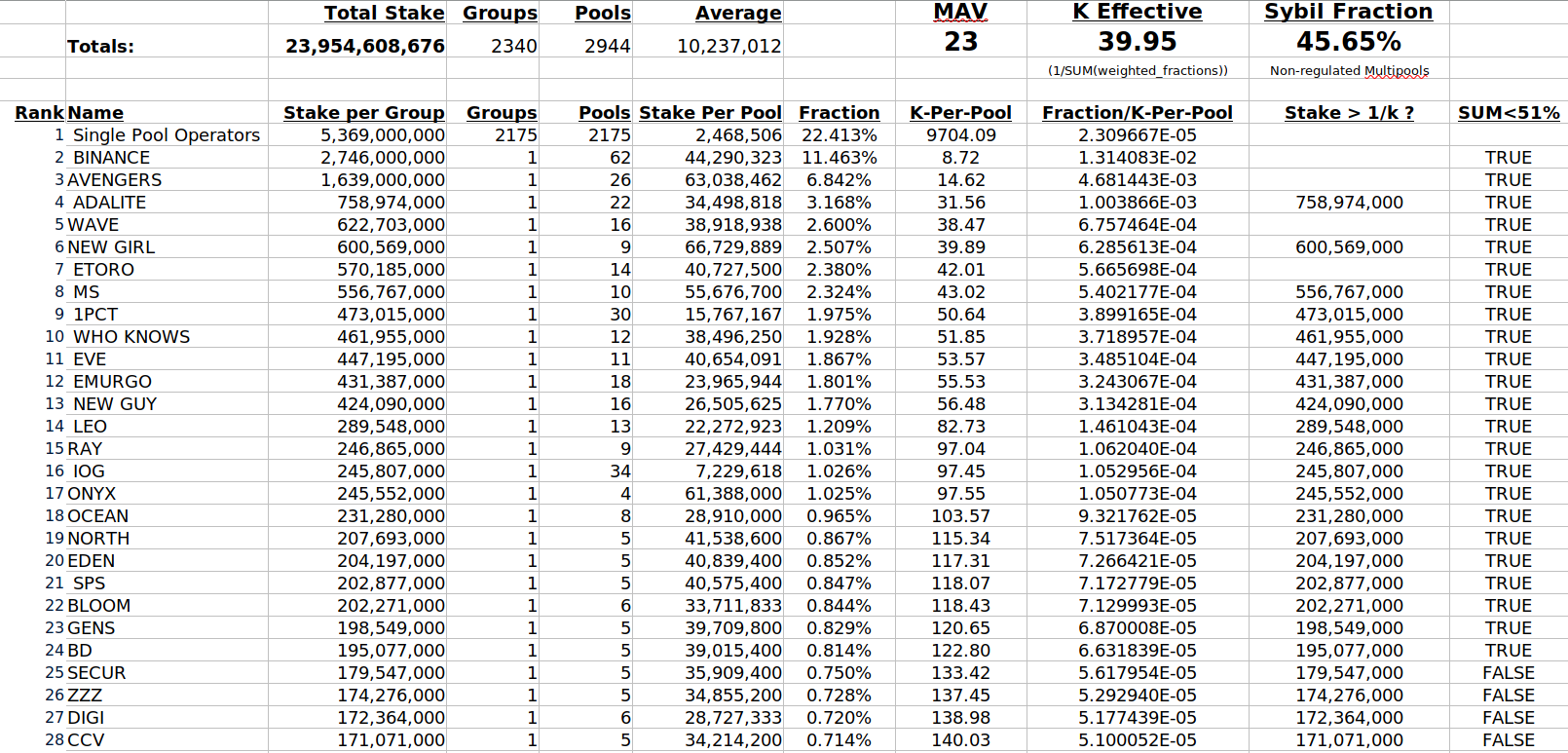The height and width of the screenshot is (753, 1568).
Task: Select the MAV value 23
Action: tap(960, 42)
